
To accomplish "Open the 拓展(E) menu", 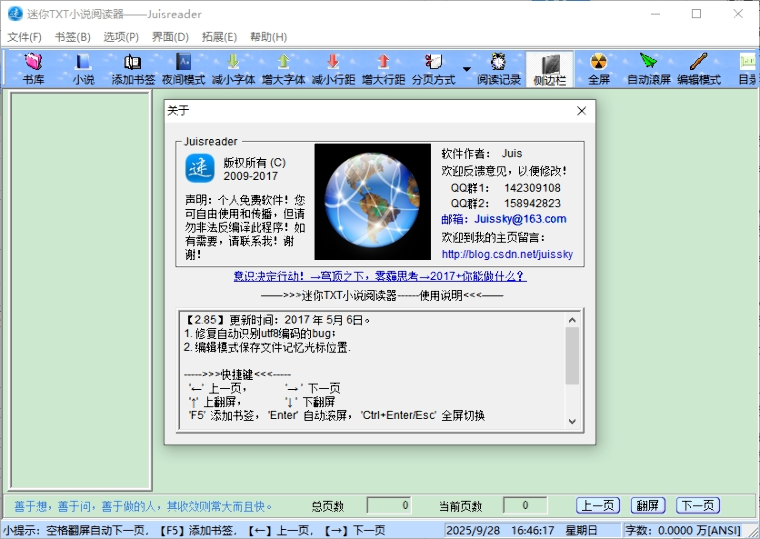I will click(219, 37).
